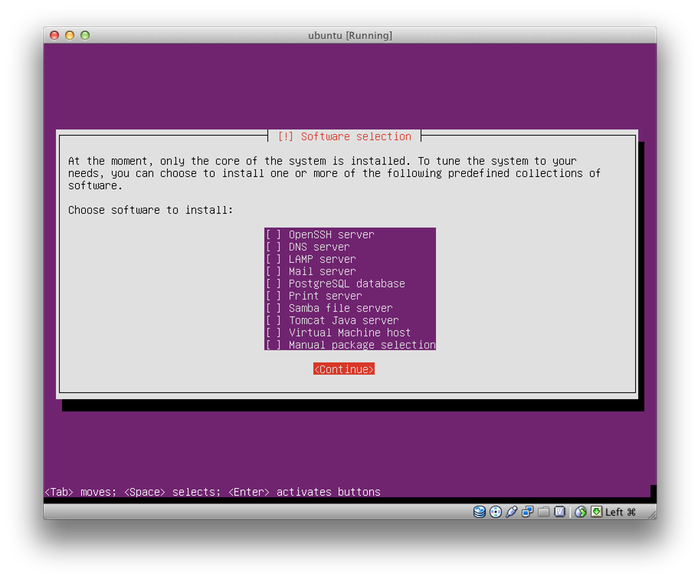Click the USB devices icon
This screenshot has width=700, height=580.
pos(512,512)
